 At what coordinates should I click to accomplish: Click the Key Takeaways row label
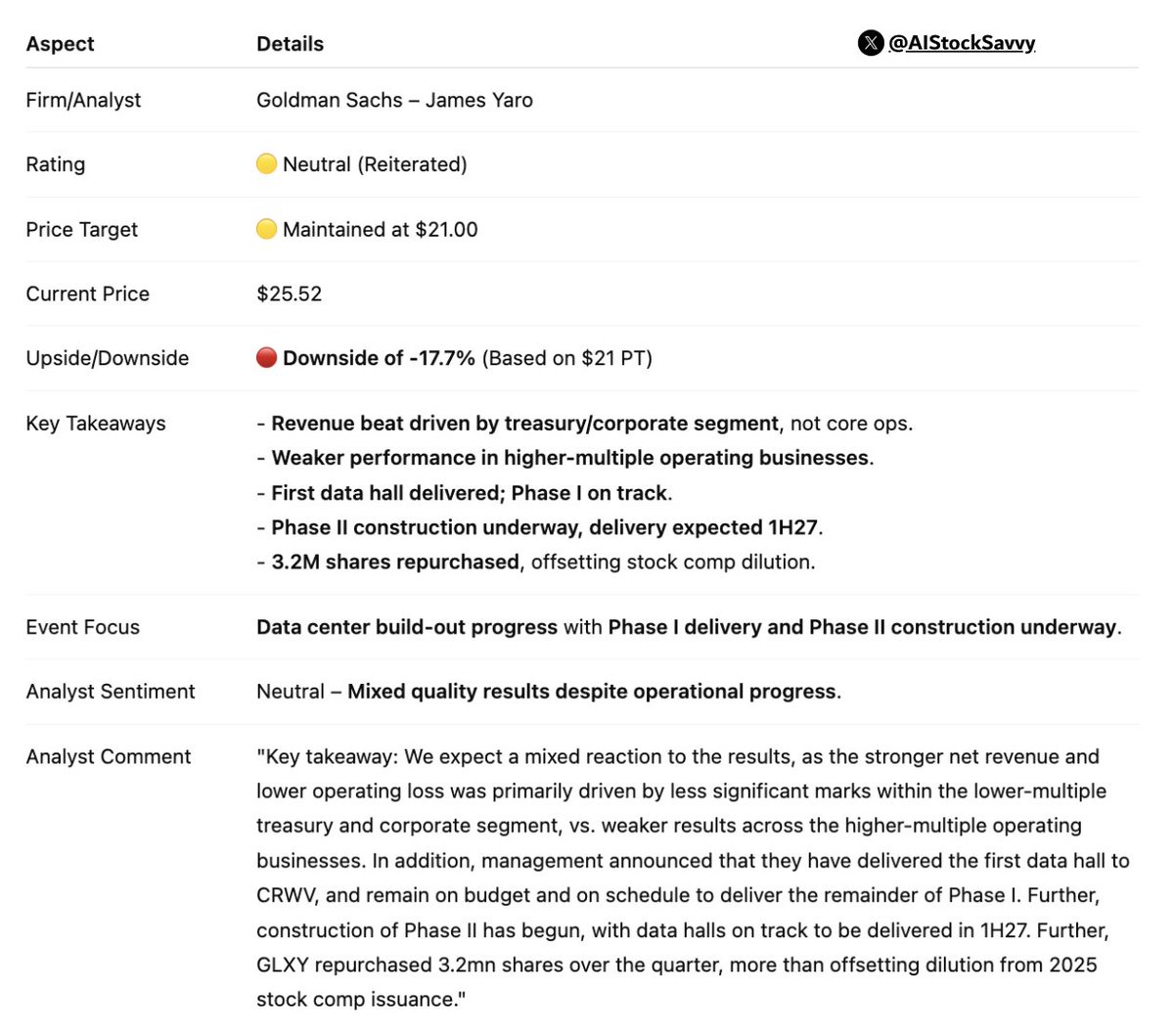pos(96,424)
